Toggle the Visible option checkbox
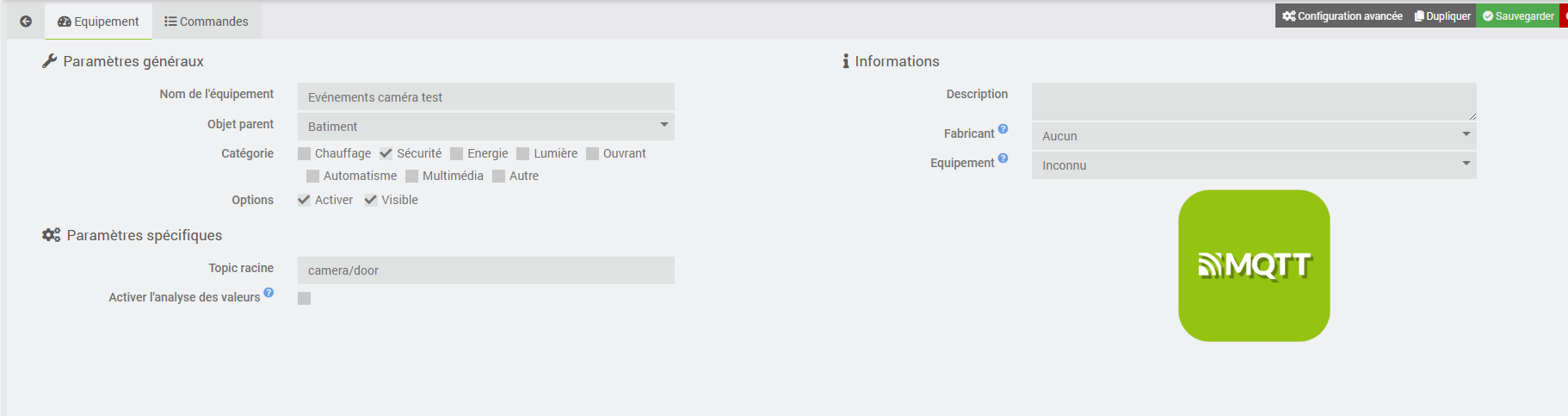Screen dimensions: 1568x416 [x=371, y=200]
